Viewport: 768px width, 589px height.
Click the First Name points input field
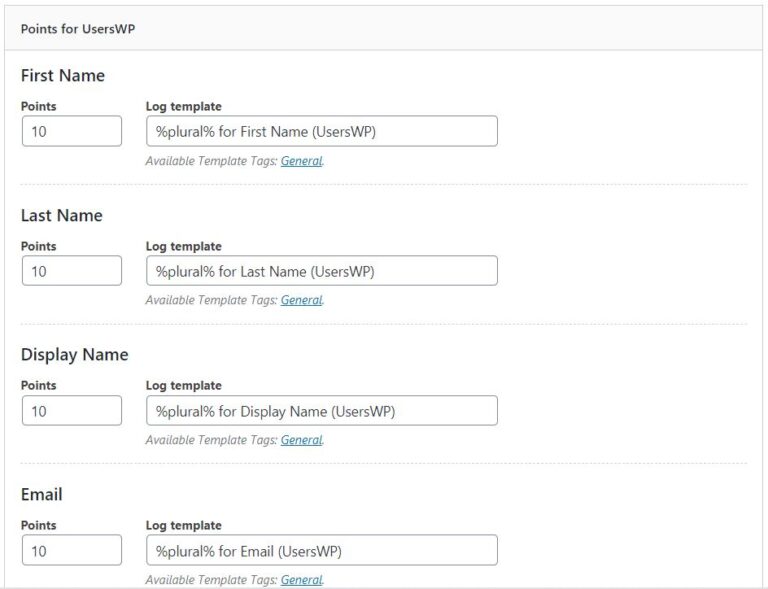[72, 131]
